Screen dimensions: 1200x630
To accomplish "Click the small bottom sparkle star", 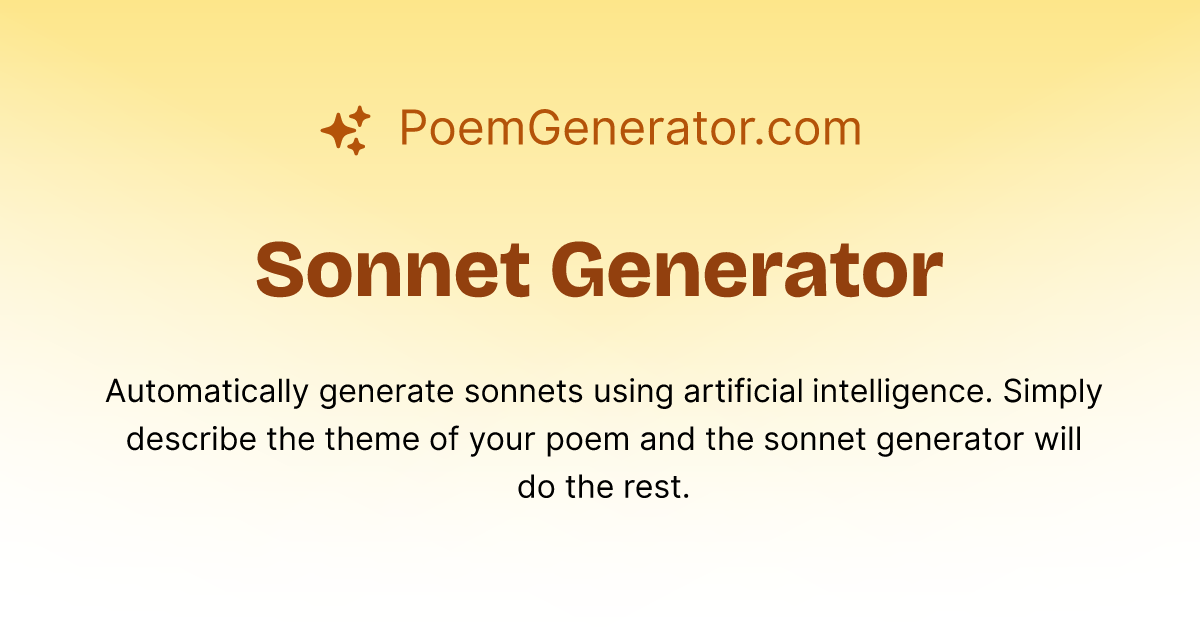I will (x=356, y=147).
